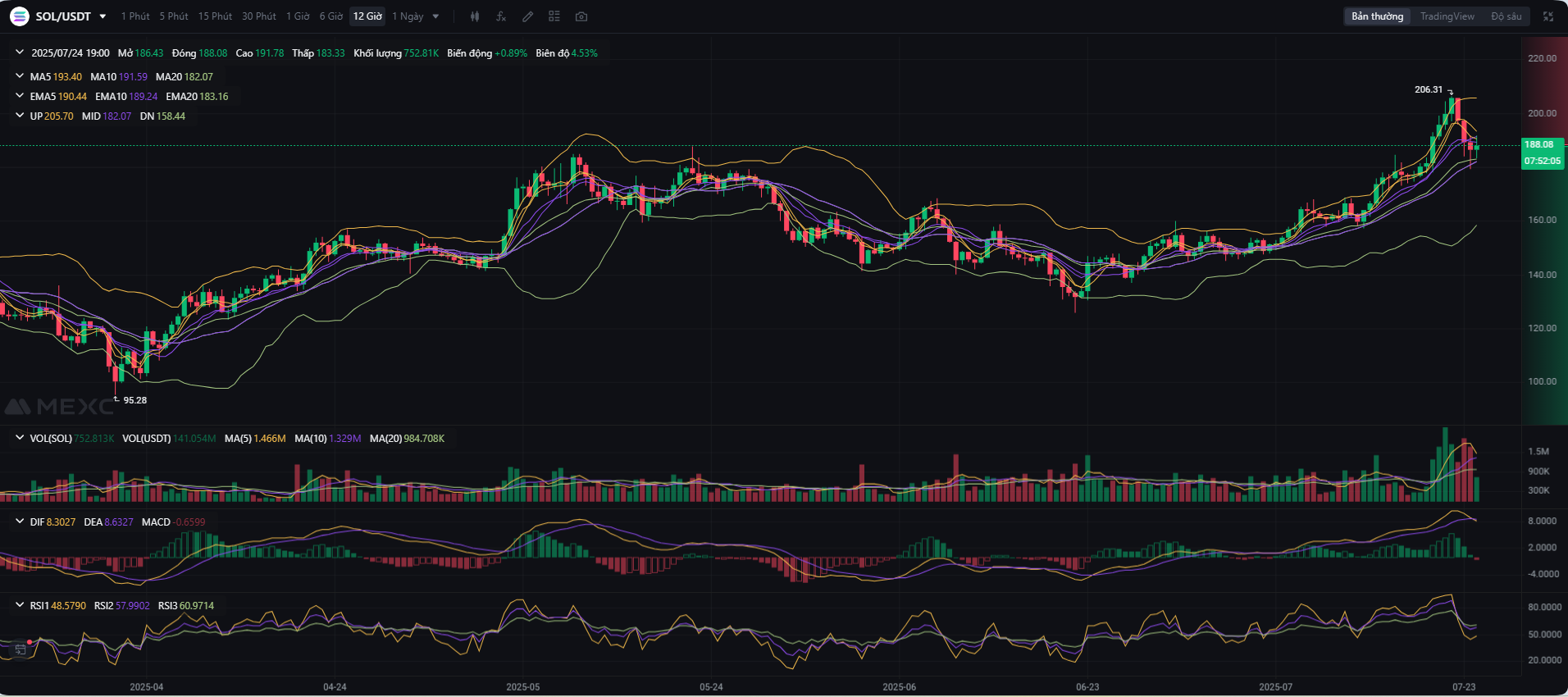This screenshot has width=1568, height=697.
Task: Open the candlestick chart type icon
Action: 474,16
